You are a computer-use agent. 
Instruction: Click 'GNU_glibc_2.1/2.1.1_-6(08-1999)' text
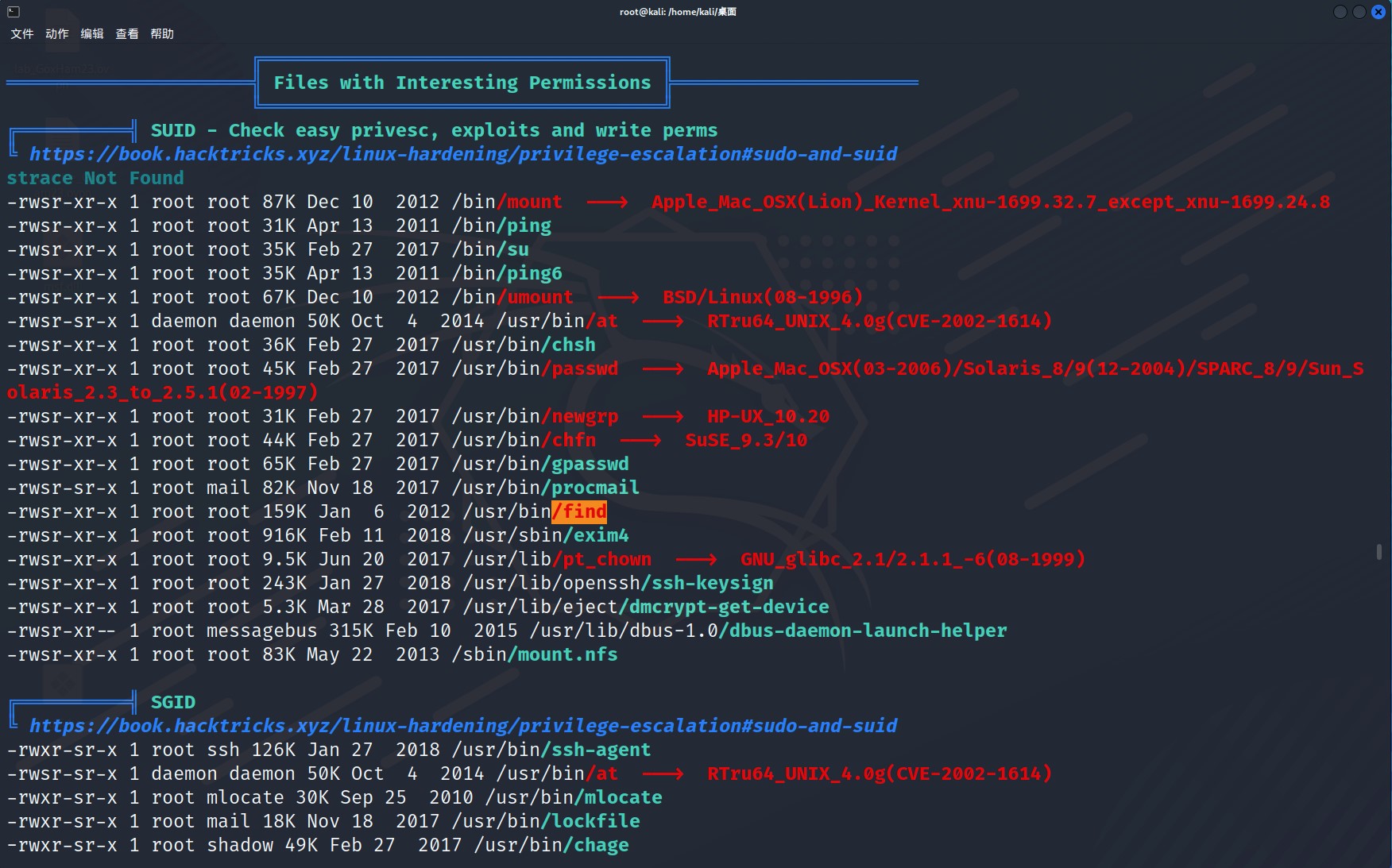coord(913,559)
